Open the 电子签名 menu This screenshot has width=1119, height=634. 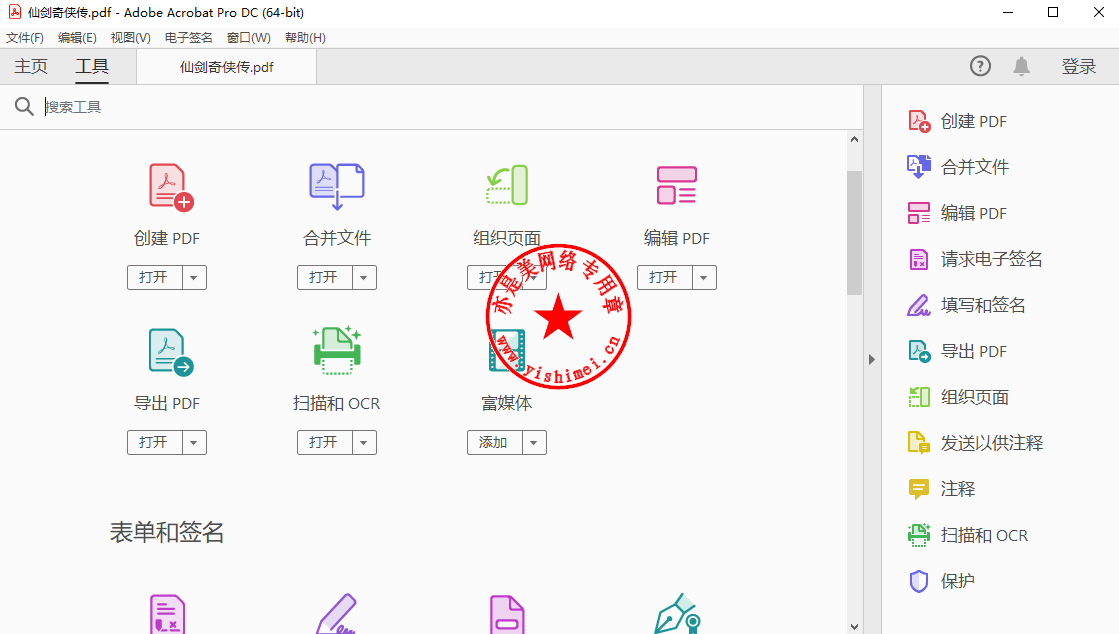coord(188,38)
